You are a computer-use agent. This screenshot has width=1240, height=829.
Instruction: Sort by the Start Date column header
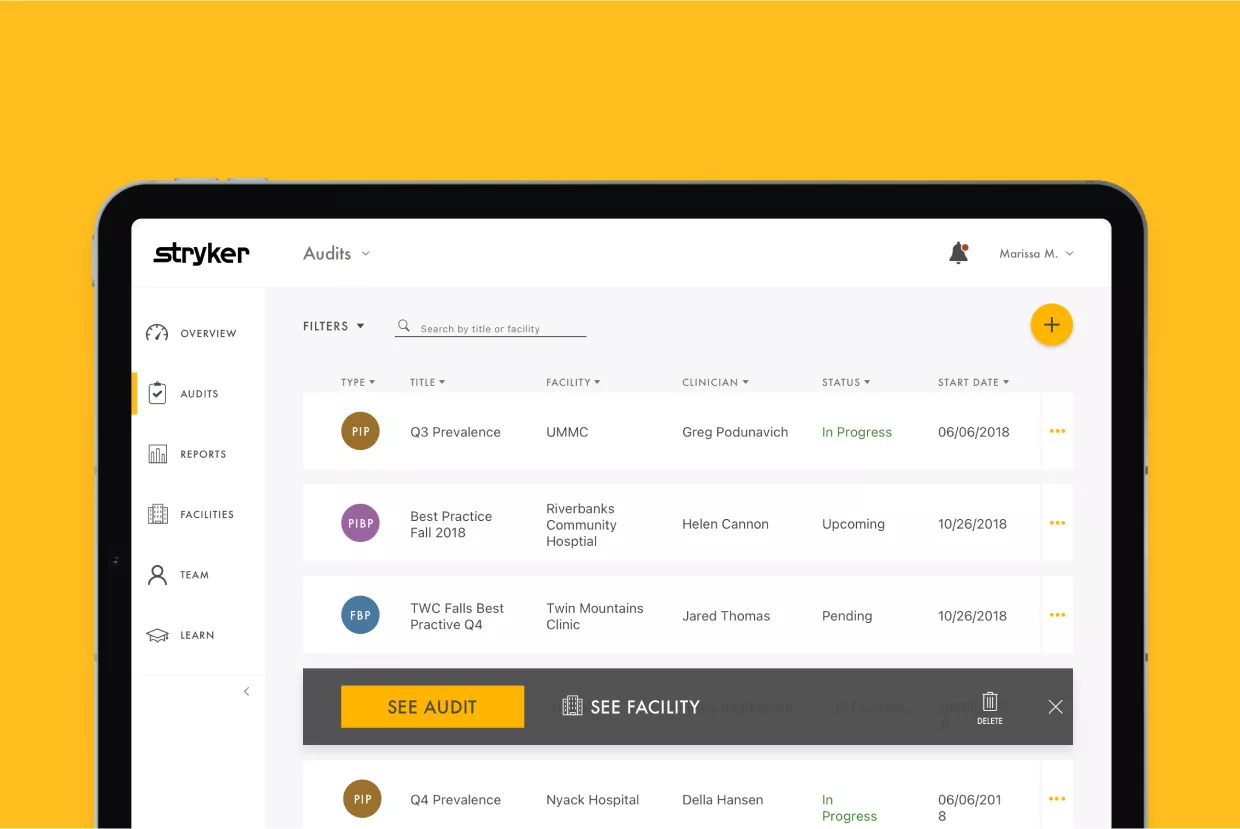coord(972,382)
